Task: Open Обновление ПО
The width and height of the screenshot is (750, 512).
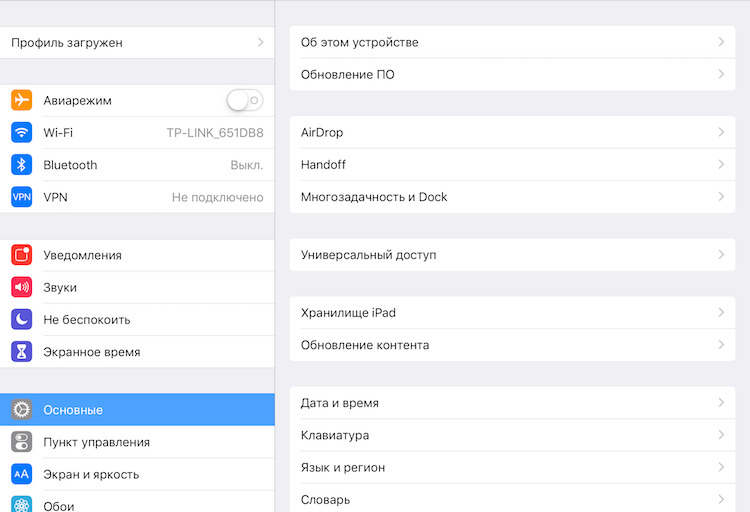Action: click(512, 75)
